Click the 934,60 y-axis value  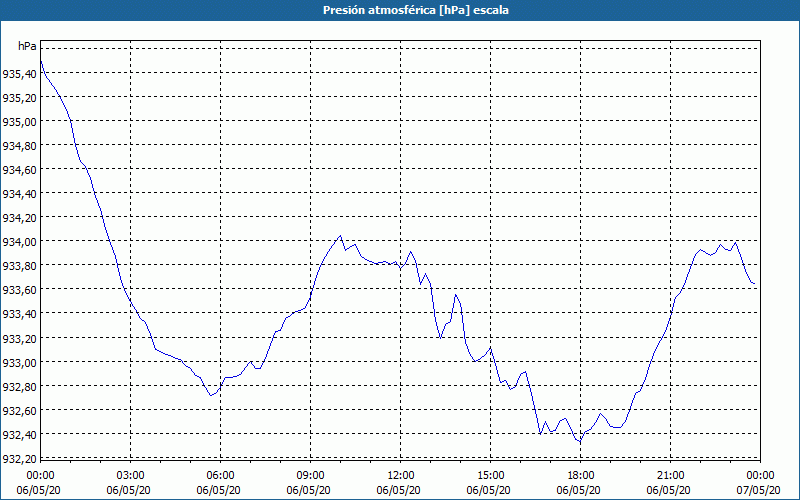coord(19,170)
